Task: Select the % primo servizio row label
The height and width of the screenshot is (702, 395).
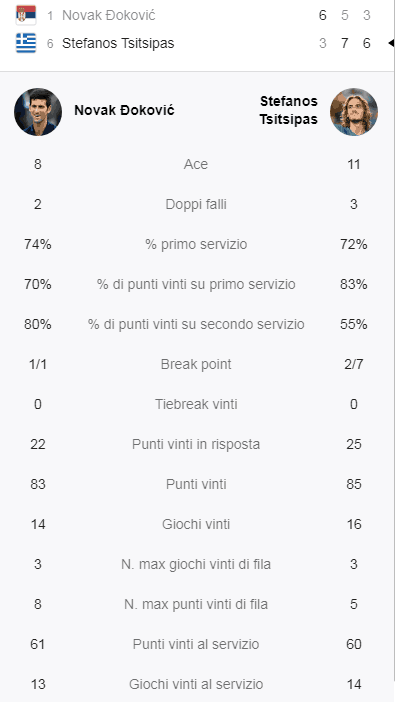Action: (196, 244)
